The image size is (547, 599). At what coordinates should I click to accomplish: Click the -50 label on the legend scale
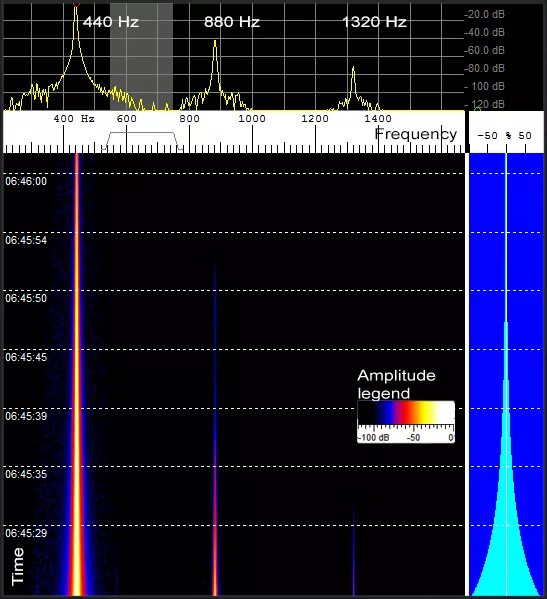point(414,438)
